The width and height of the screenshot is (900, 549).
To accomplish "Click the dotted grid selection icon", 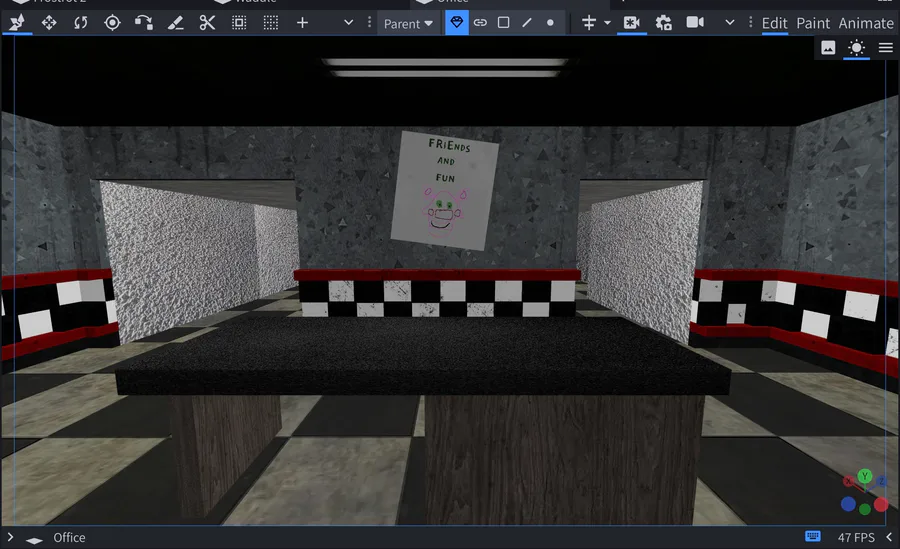I will coord(270,22).
